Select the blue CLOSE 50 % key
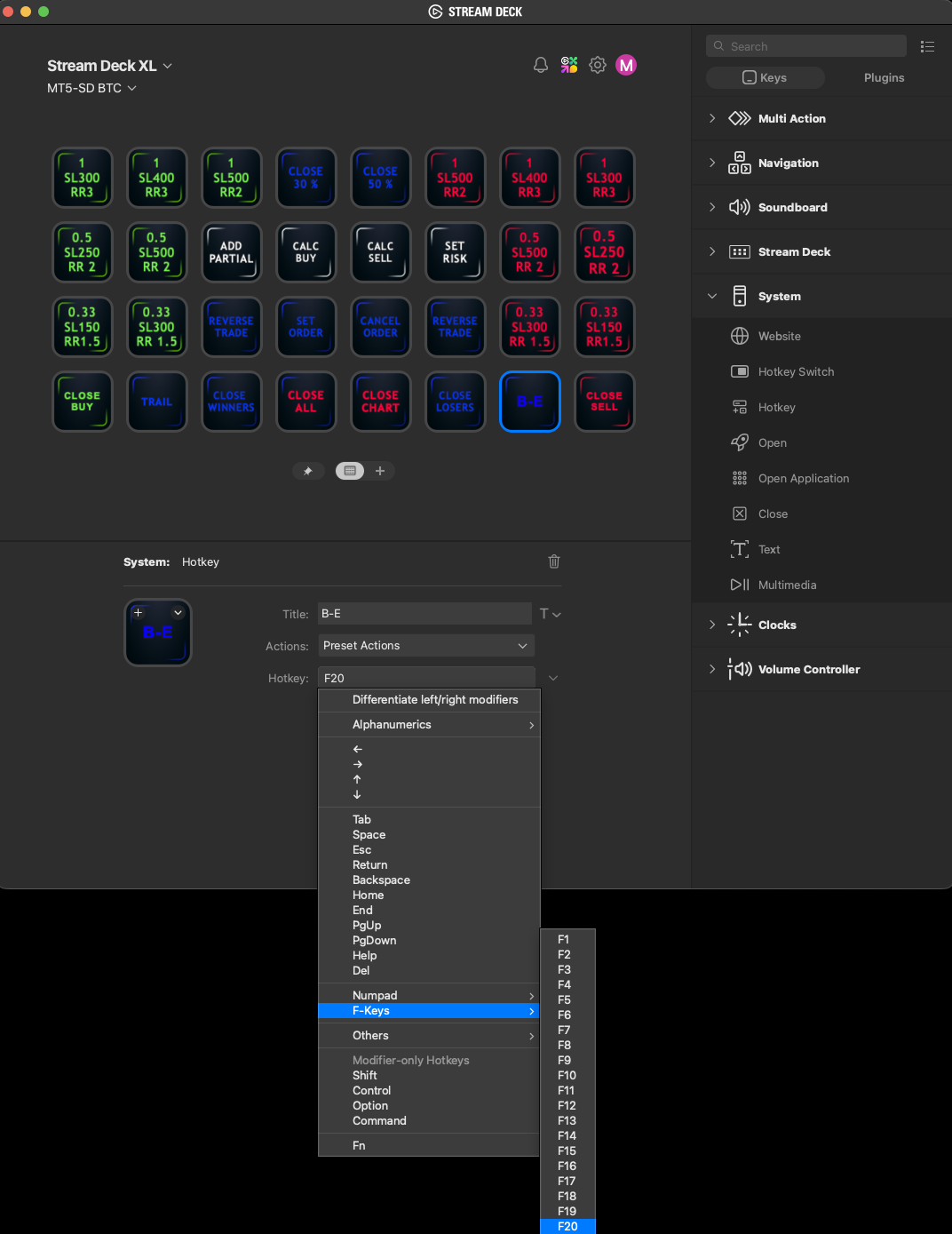 click(x=380, y=178)
